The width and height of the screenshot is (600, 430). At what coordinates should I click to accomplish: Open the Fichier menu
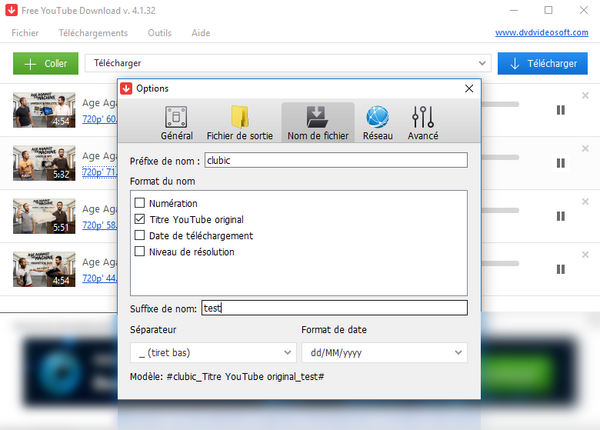point(25,33)
